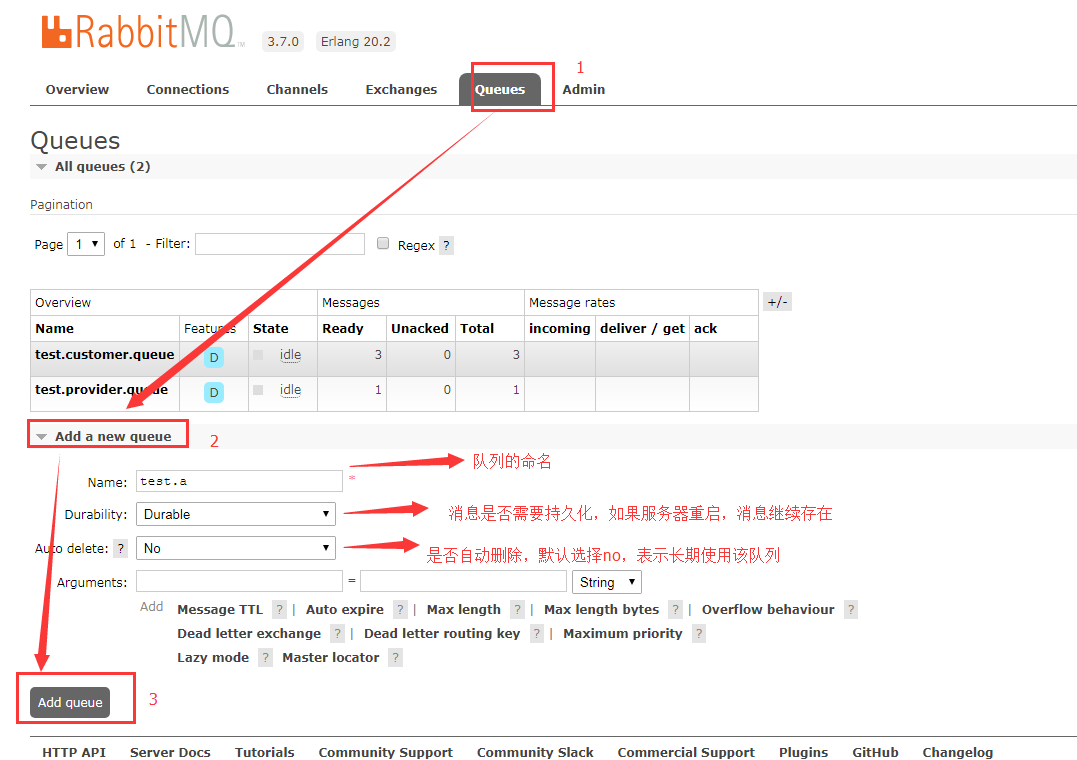Click the D durable badge for test.provider.queue
The height and width of the screenshot is (760, 1077).
tap(214, 392)
